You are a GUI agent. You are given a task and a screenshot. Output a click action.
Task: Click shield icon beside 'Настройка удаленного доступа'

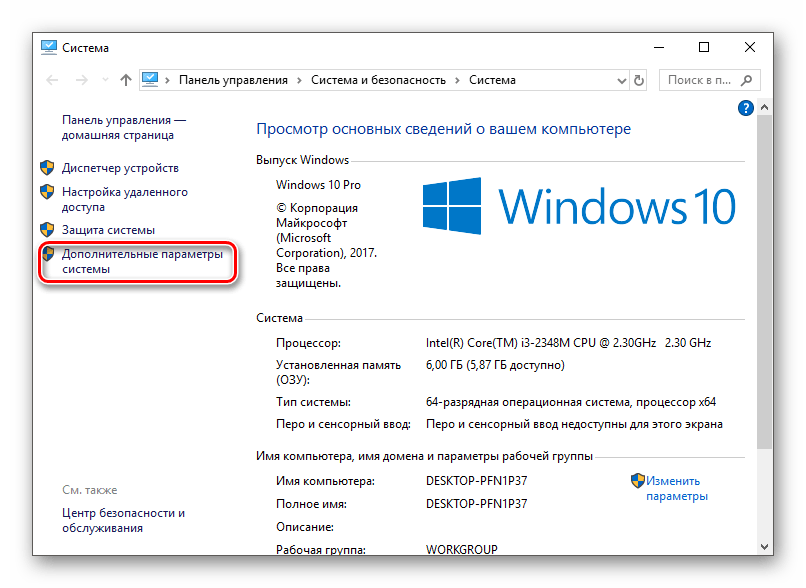(47, 192)
